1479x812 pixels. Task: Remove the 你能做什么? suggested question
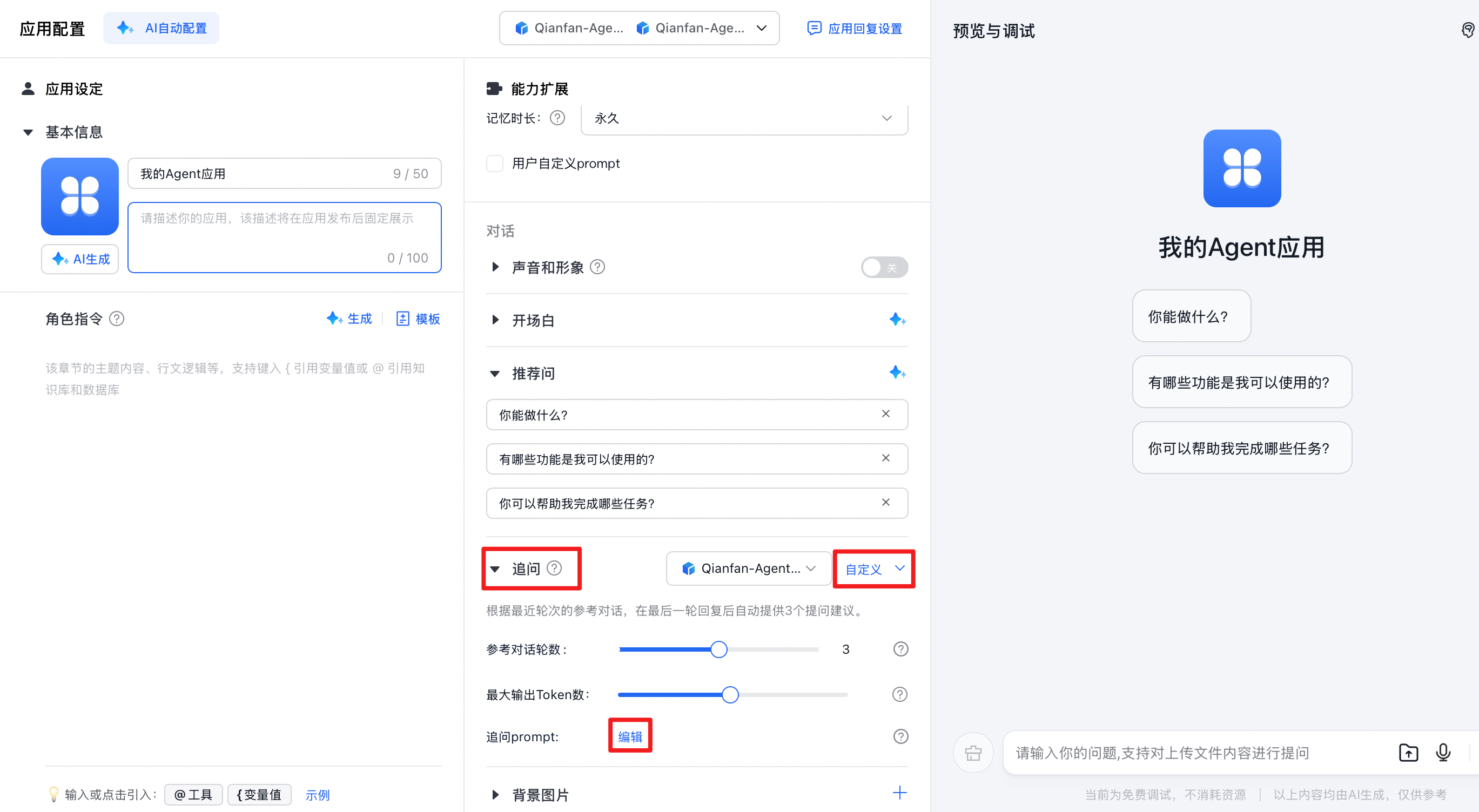click(886, 414)
